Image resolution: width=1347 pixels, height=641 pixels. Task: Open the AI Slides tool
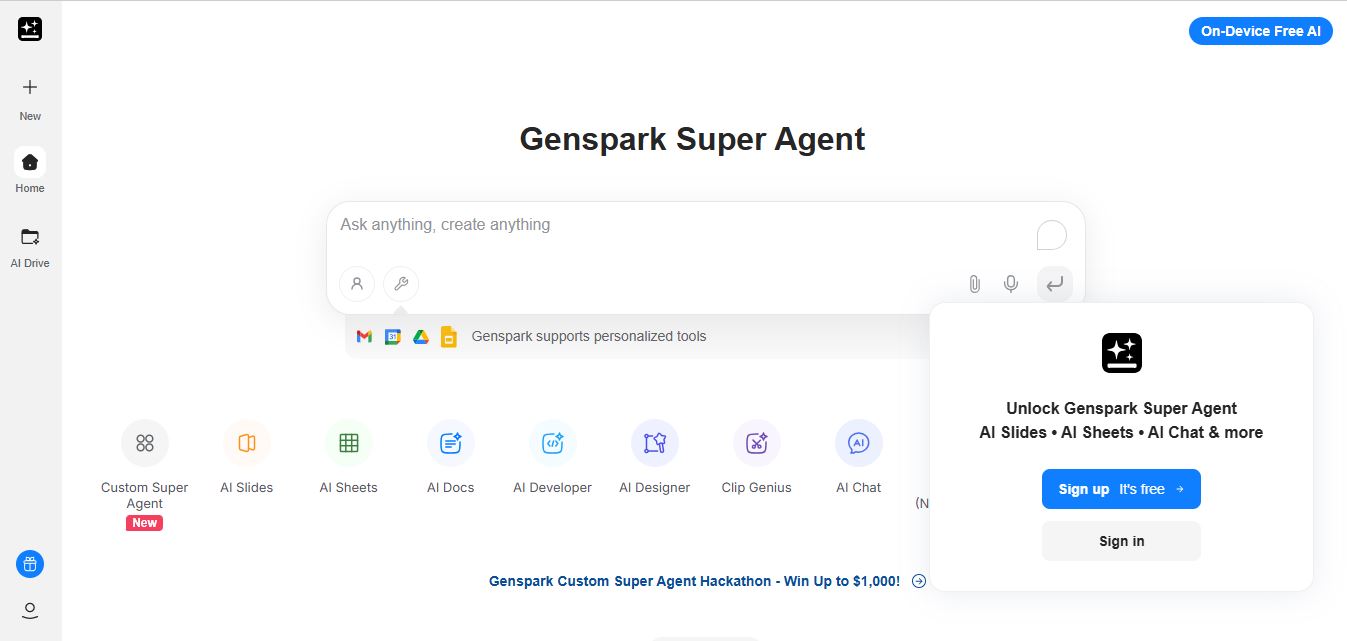[246, 442]
